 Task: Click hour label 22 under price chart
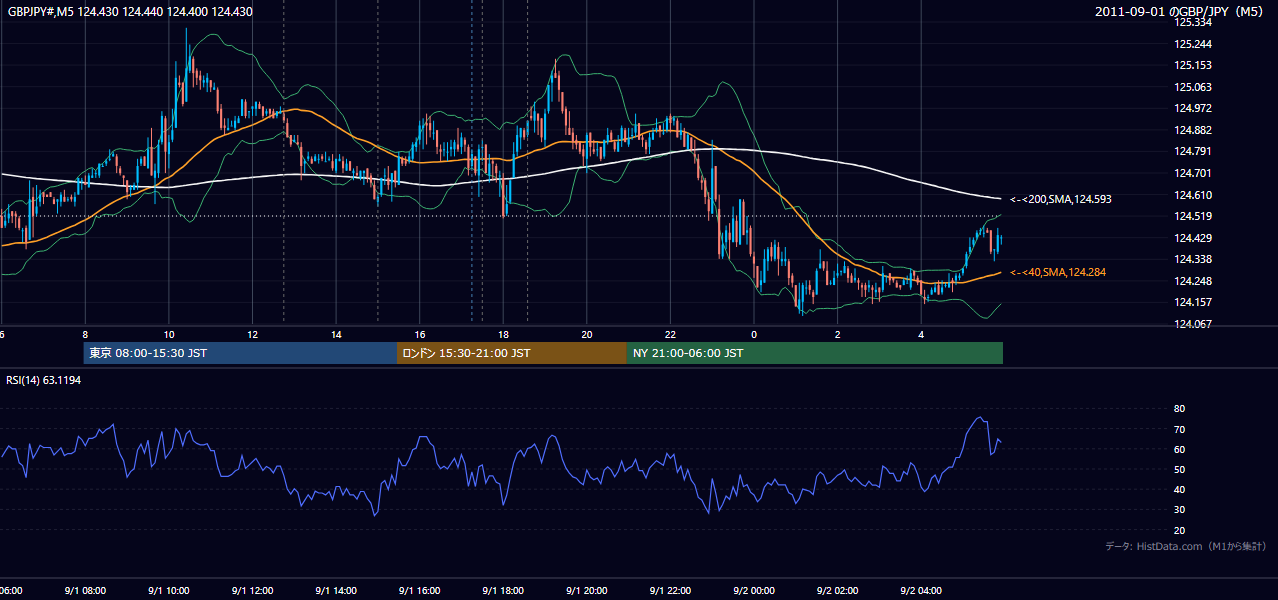click(671, 334)
